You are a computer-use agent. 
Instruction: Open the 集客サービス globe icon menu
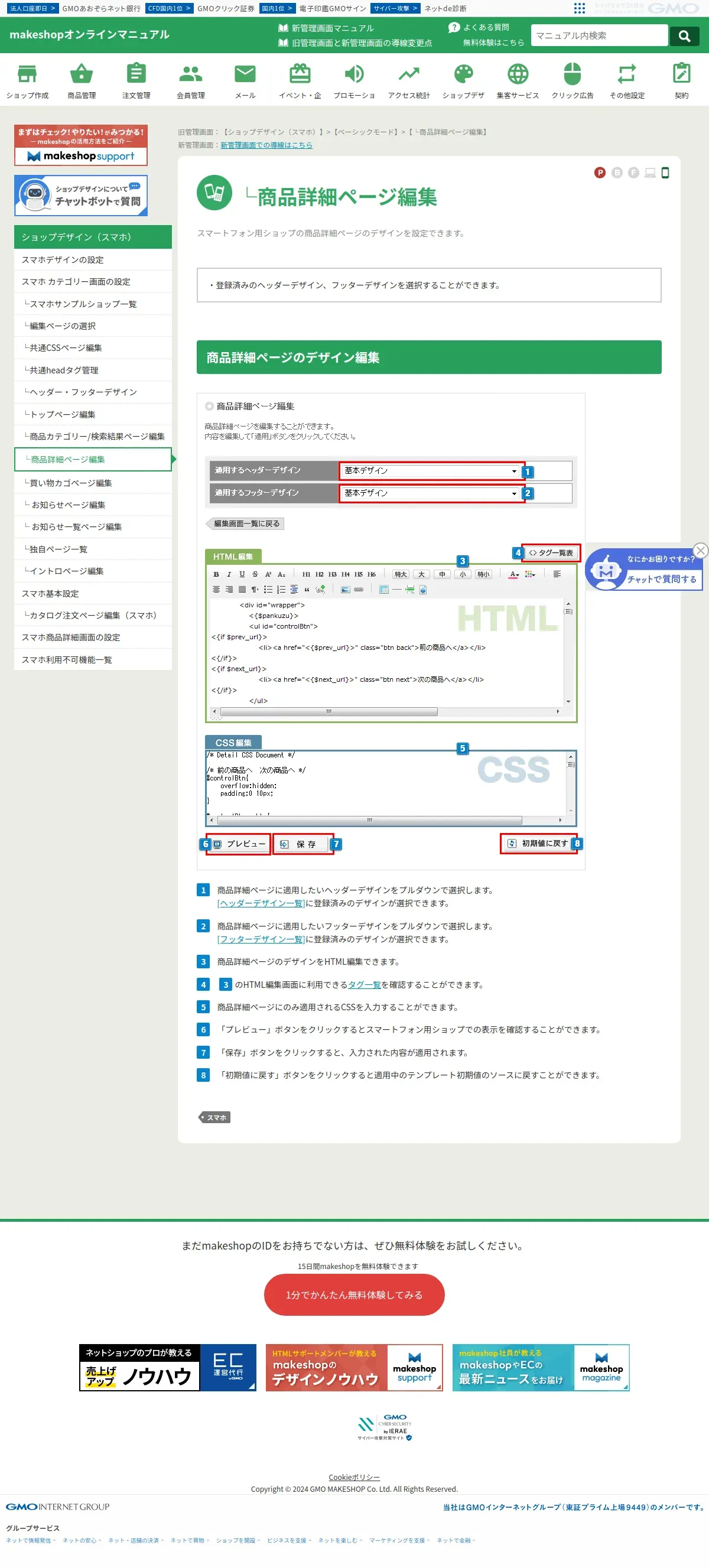[x=518, y=80]
